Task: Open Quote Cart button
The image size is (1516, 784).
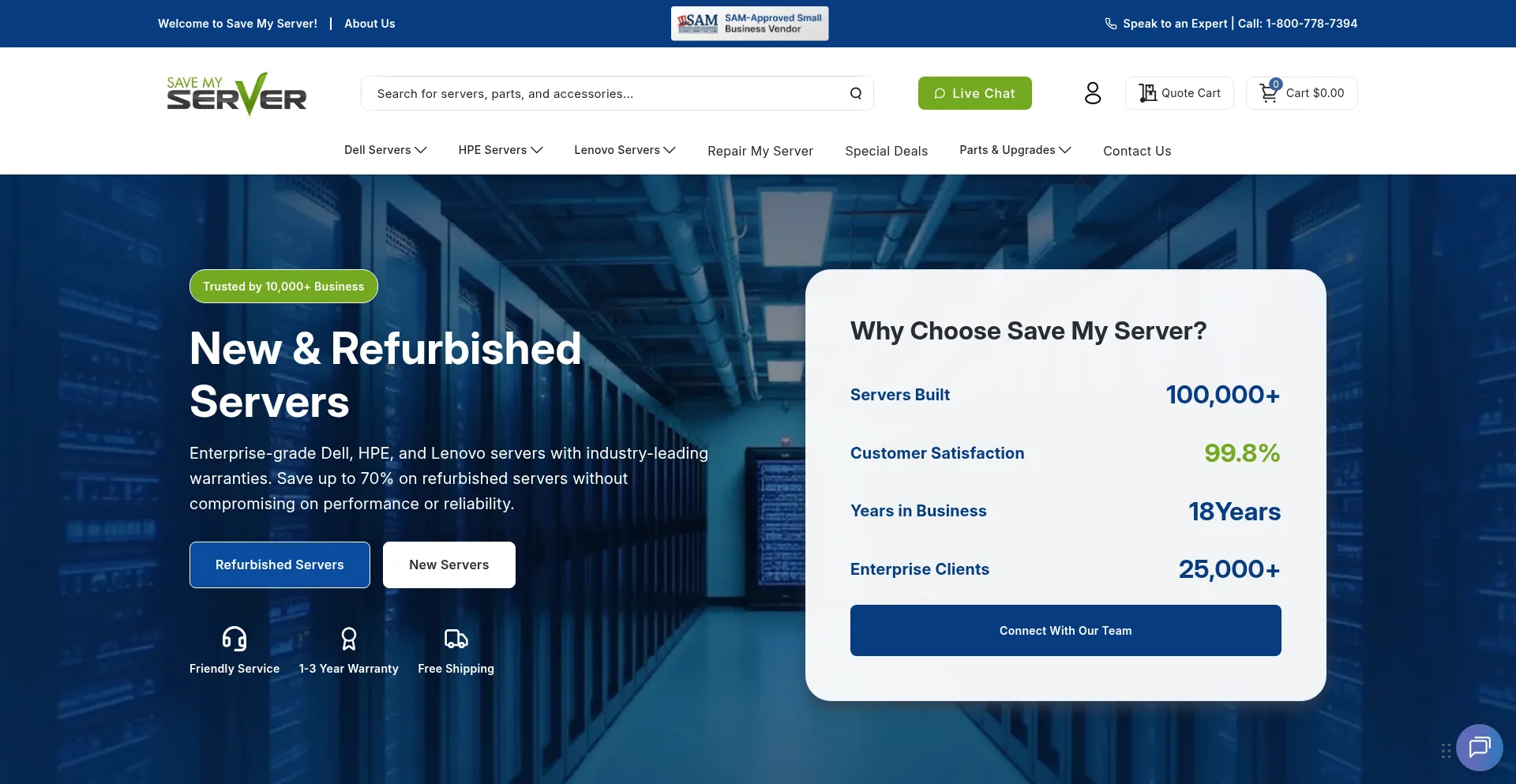Action: (x=1180, y=93)
